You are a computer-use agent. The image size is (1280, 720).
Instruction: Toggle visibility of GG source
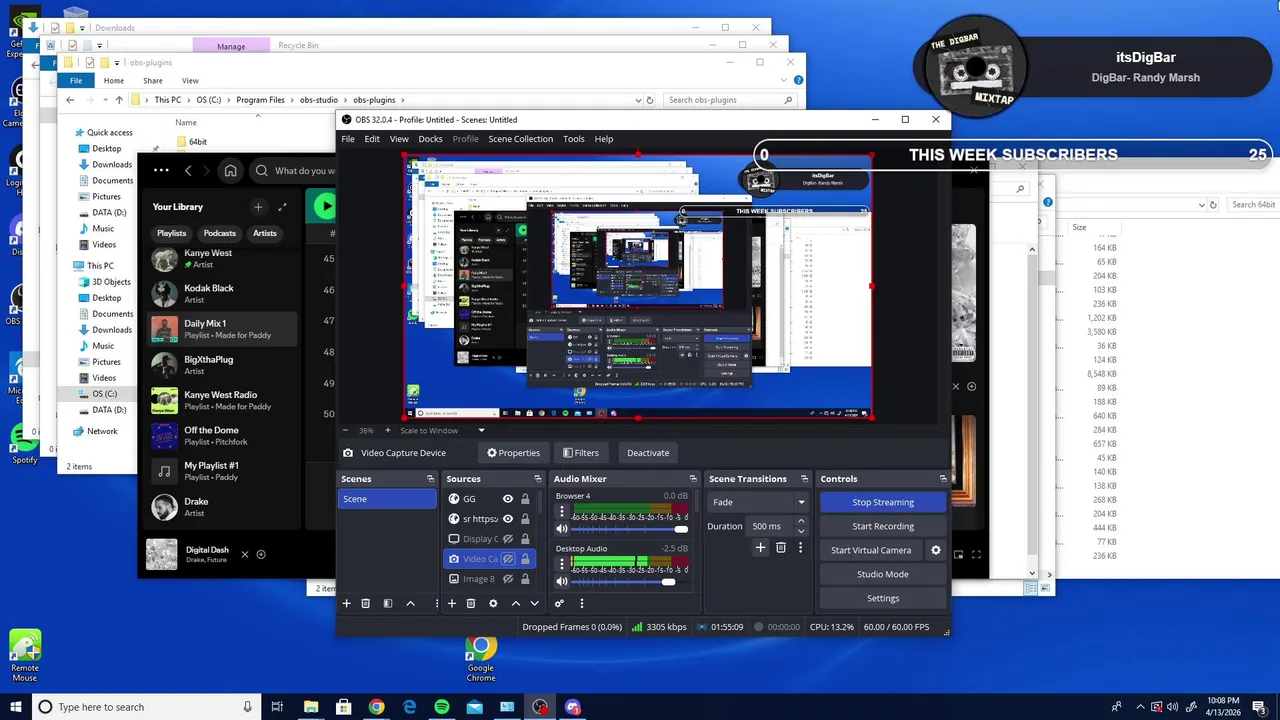(x=508, y=499)
